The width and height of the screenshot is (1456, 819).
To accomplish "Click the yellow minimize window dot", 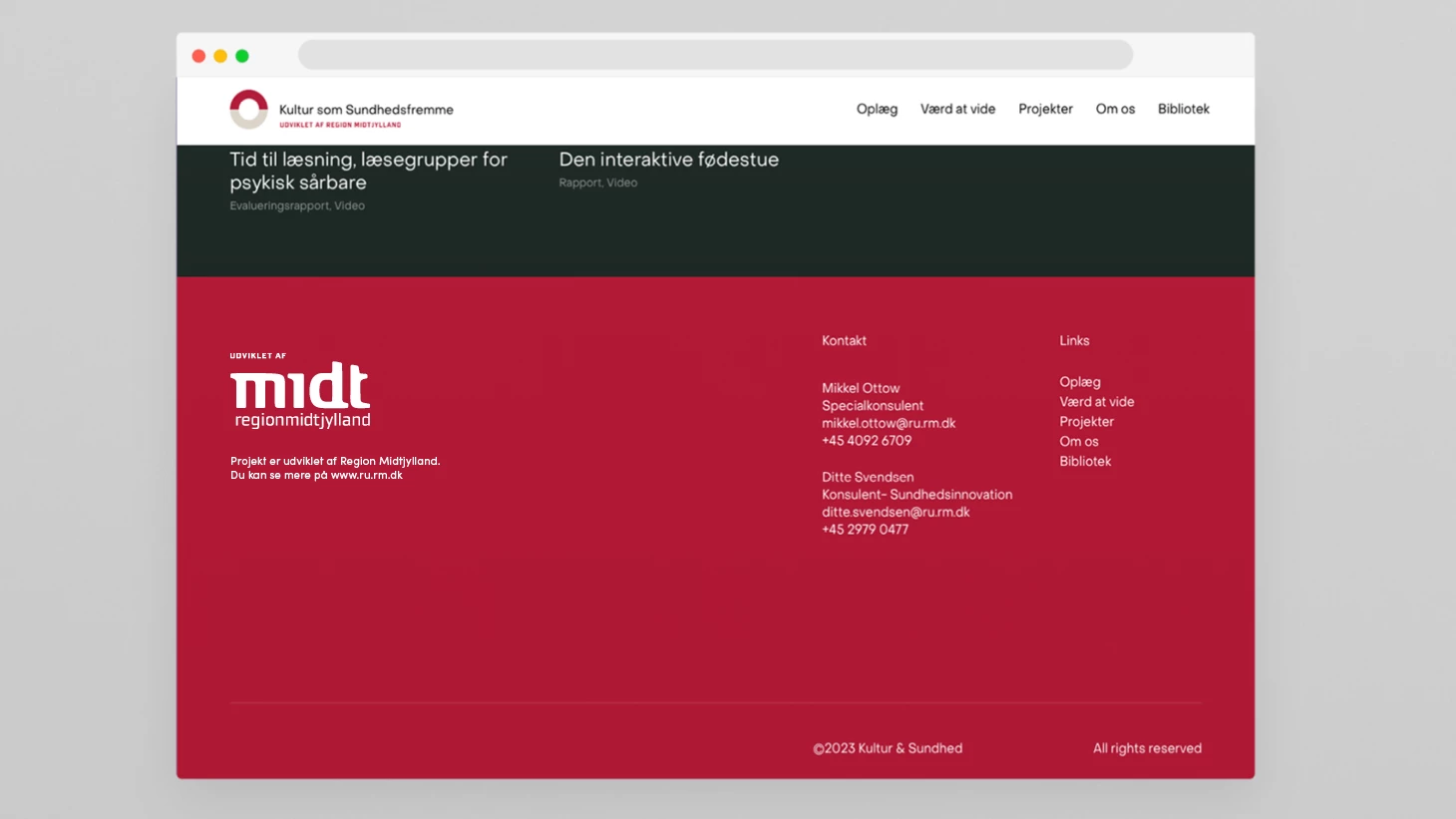I will point(220,56).
